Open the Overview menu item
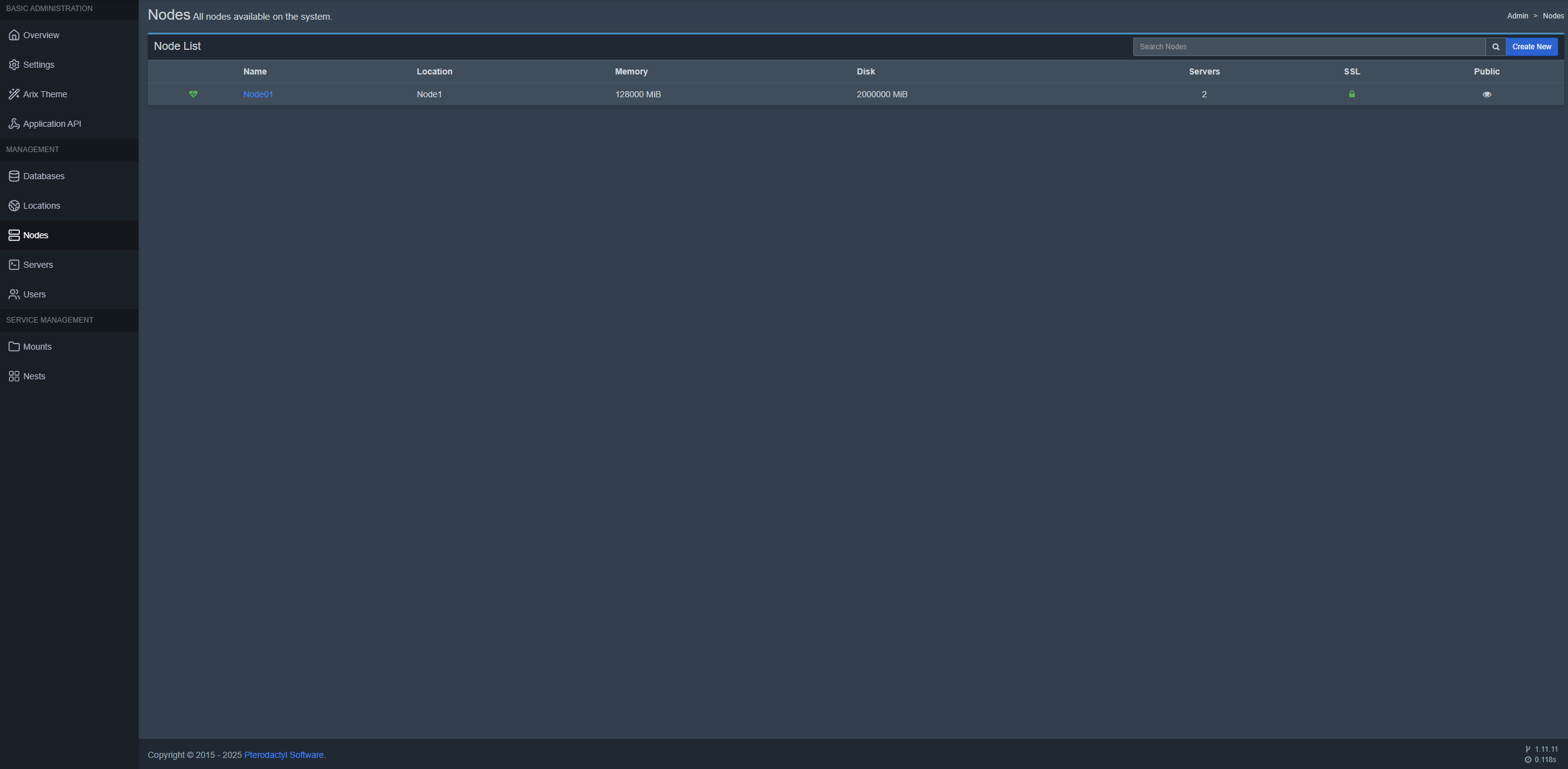This screenshot has height=769, width=1568. 69,35
